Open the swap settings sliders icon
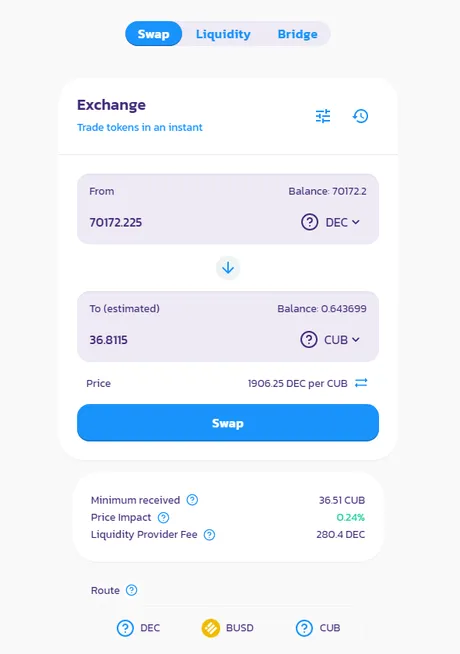Screen dimensions: 460x654 click(x=323, y=116)
